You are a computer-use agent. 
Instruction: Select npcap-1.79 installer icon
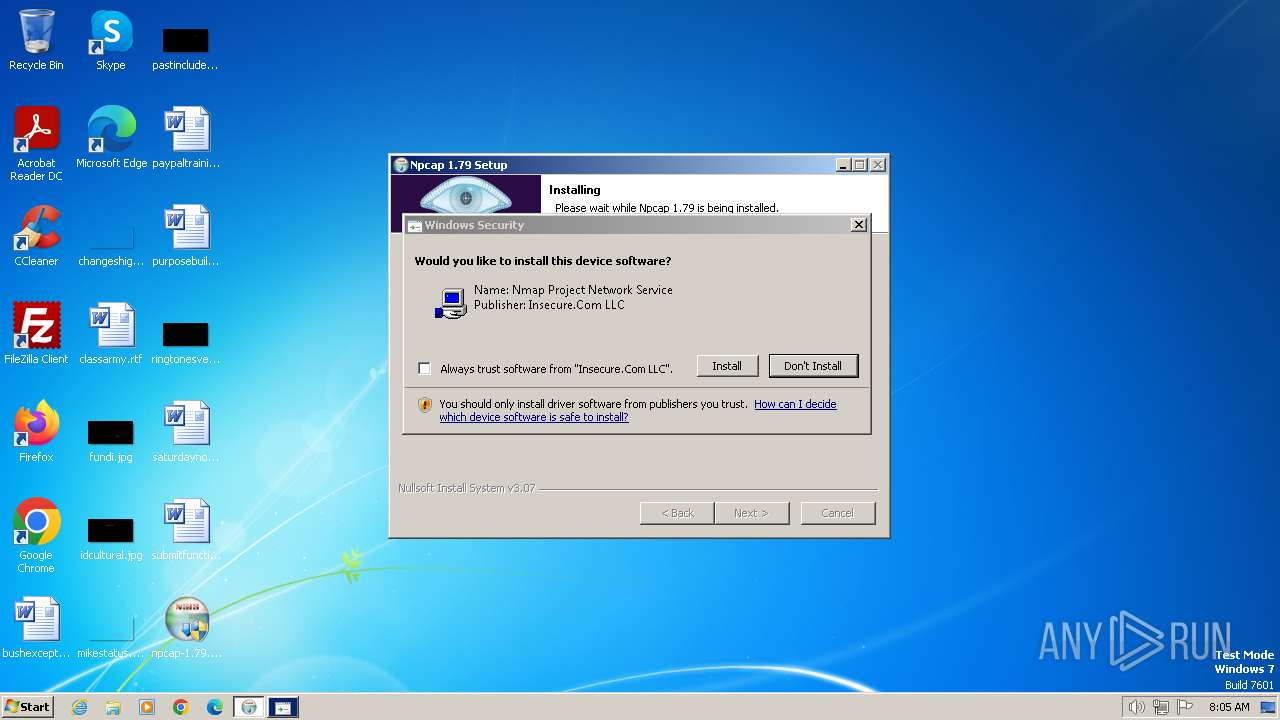(x=186, y=627)
